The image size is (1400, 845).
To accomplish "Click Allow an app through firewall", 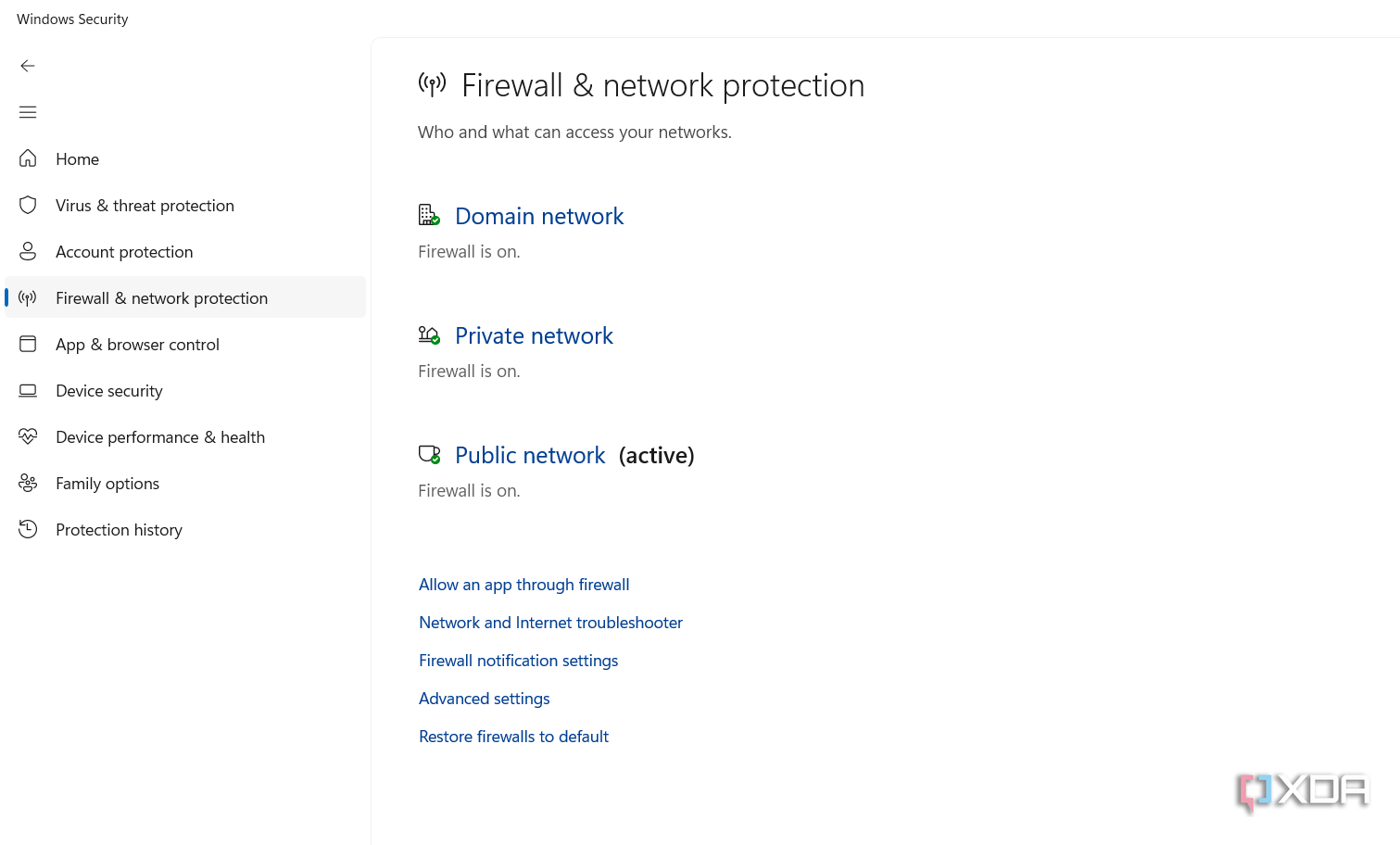I will tap(523, 584).
